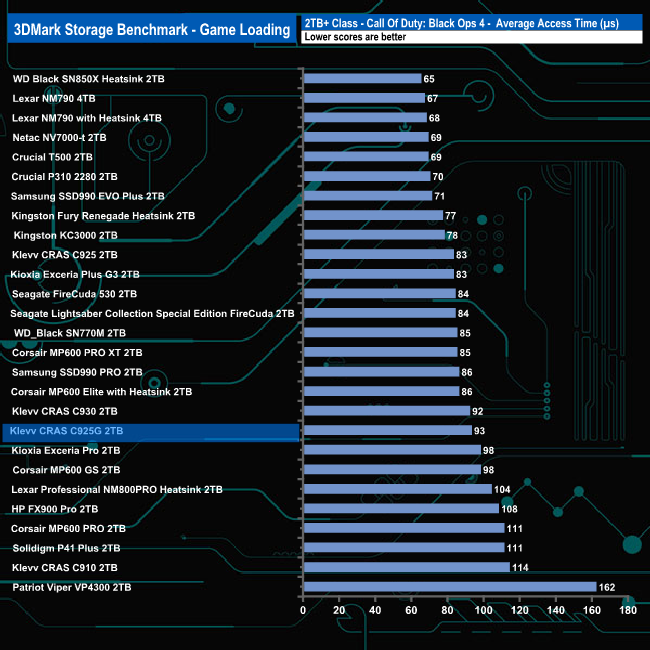This screenshot has width=650, height=650.
Task: Click the 'Lexar NM790 with Heatsink 4TB' label
Action: point(87,118)
